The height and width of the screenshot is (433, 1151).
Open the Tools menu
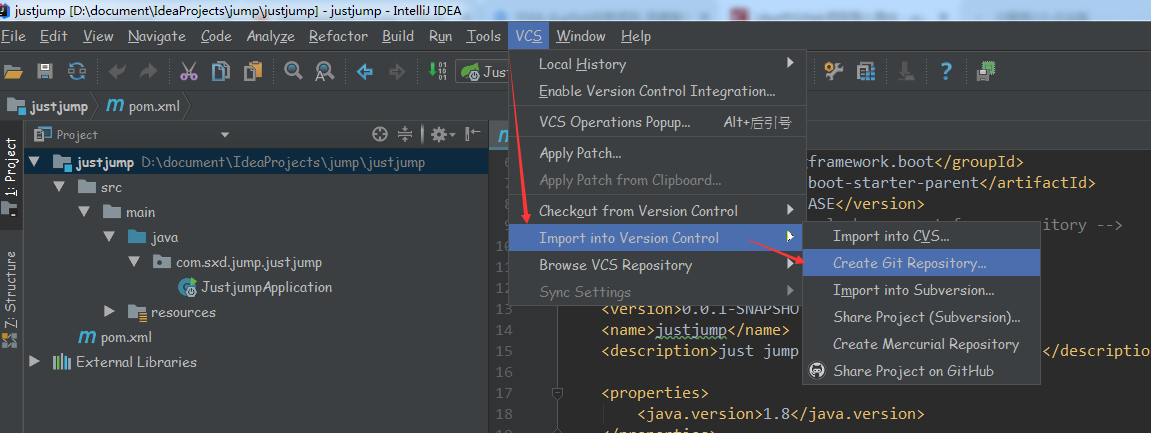coord(484,36)
